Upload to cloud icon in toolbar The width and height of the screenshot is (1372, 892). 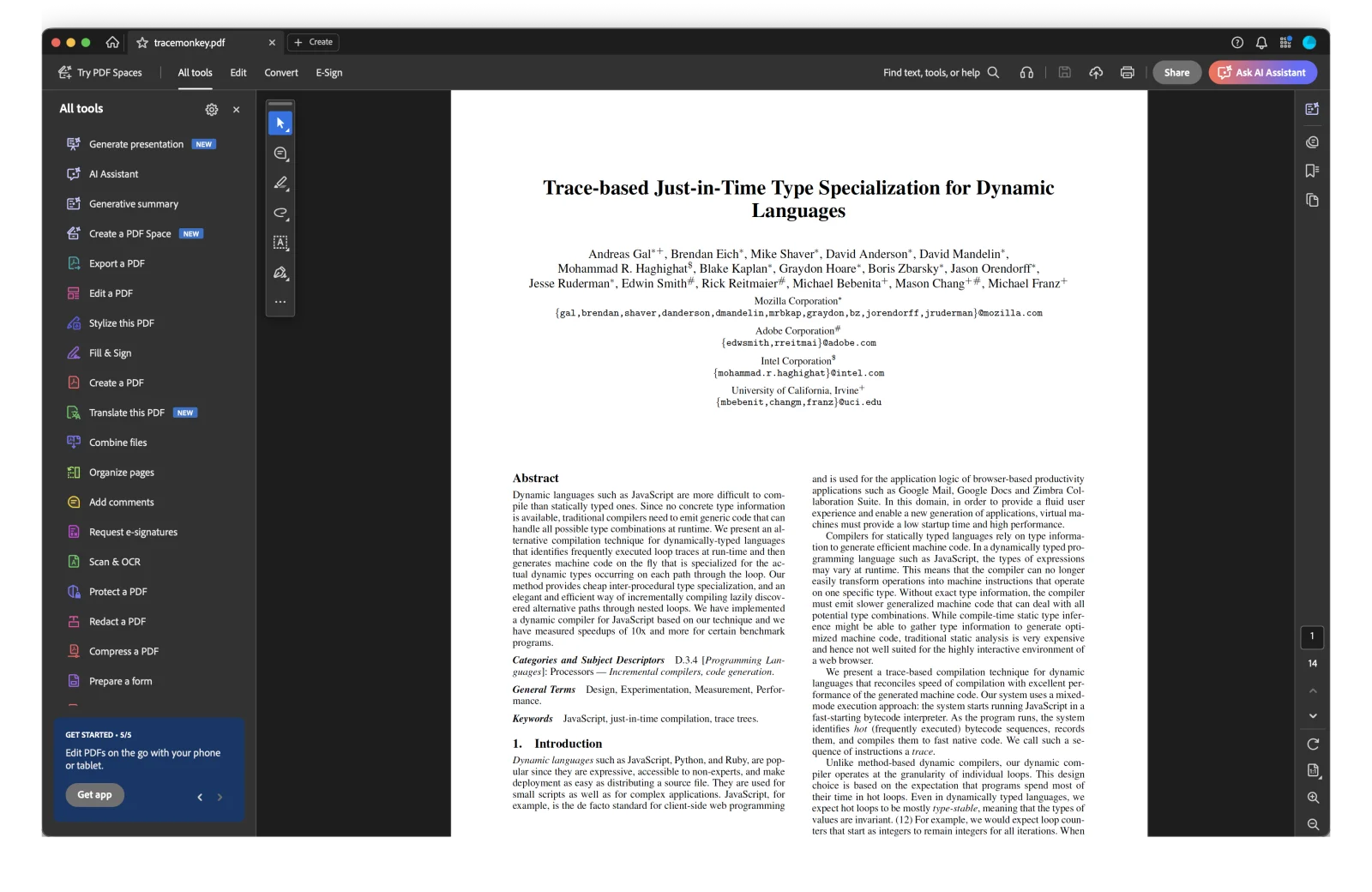(x=1096, y=73)
